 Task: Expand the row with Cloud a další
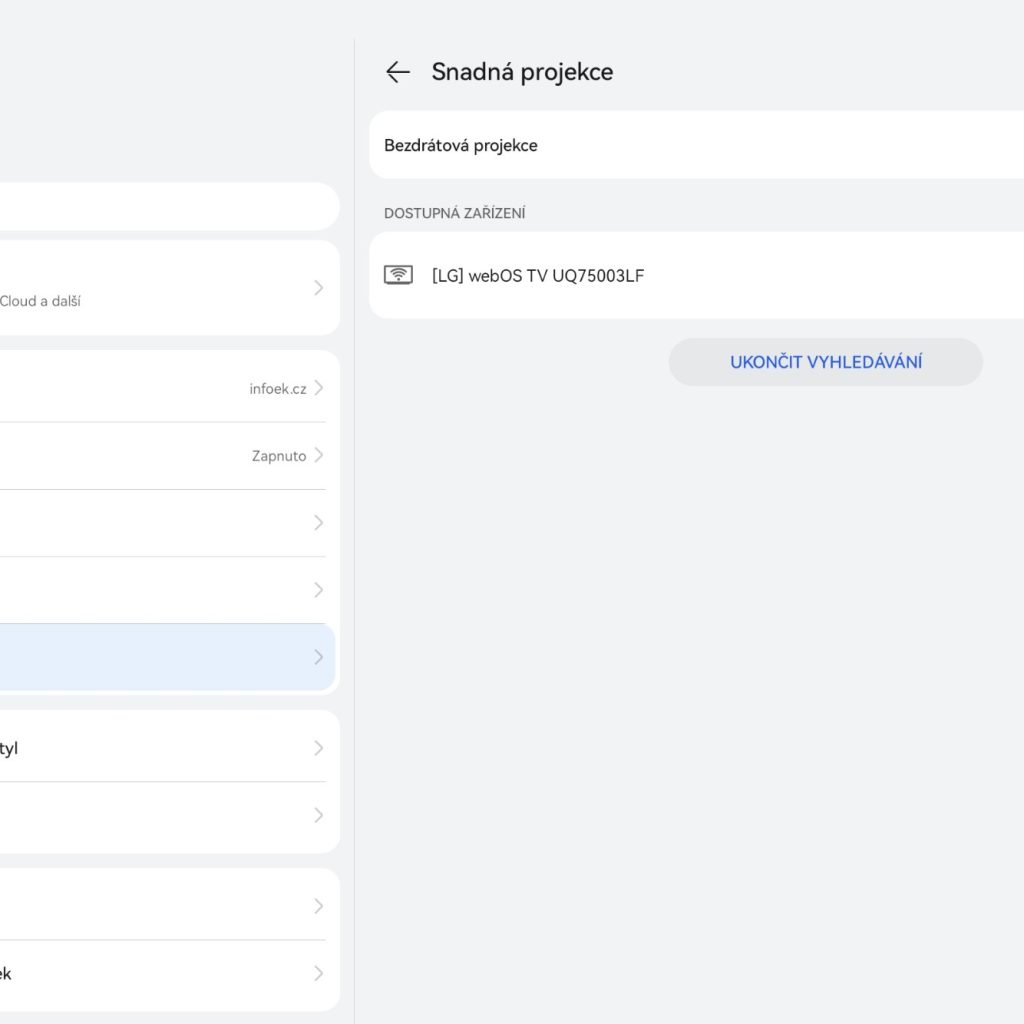tap(318, 288)
